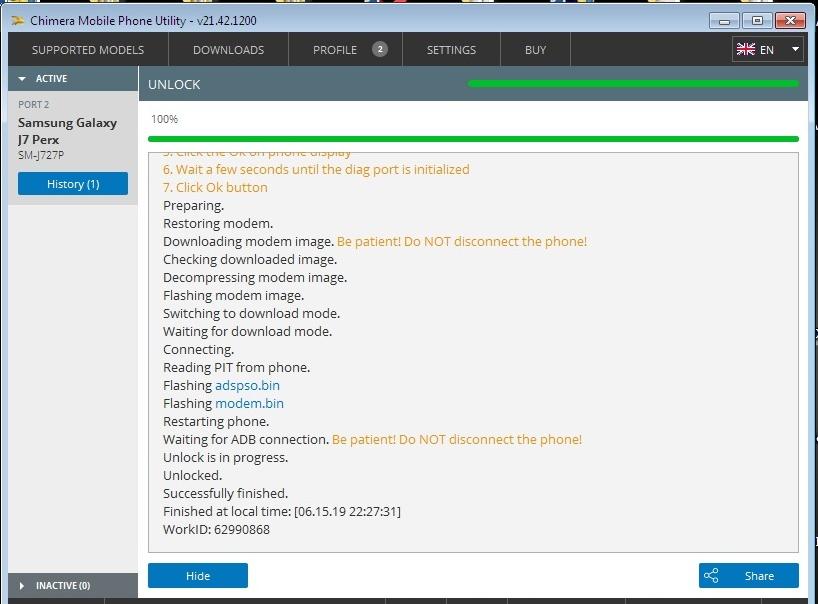Open the SETTINGS tab
Screen dimensions: 818x604
(x=451, y=50)
